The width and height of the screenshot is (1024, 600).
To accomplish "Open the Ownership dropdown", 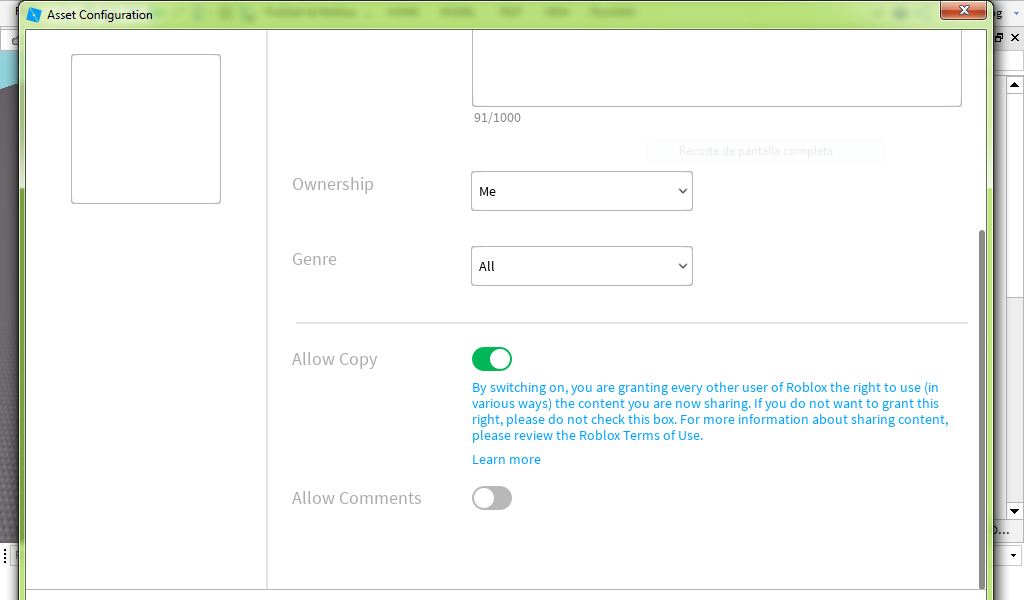I will (582, 191).
